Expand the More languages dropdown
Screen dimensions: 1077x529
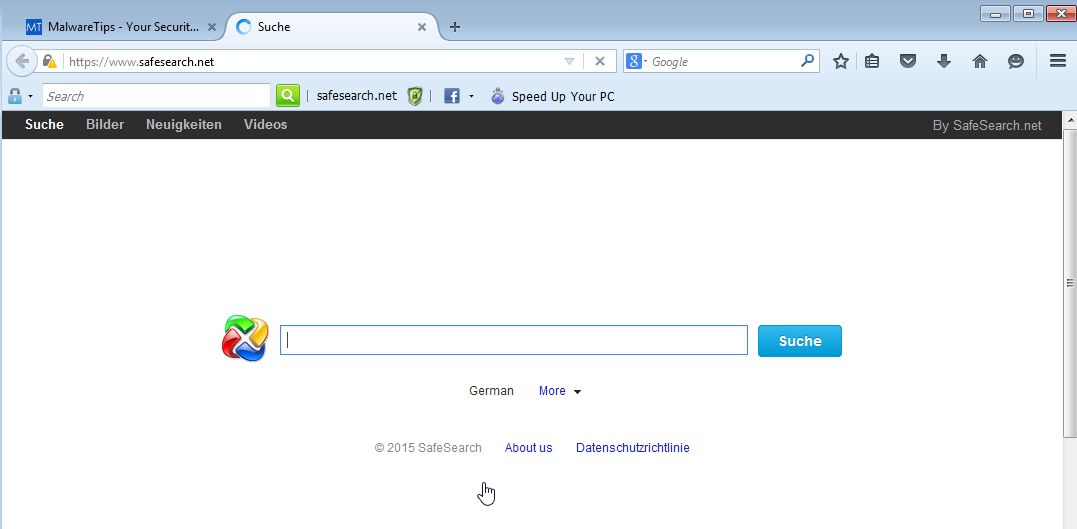click(x=560, y=391)
